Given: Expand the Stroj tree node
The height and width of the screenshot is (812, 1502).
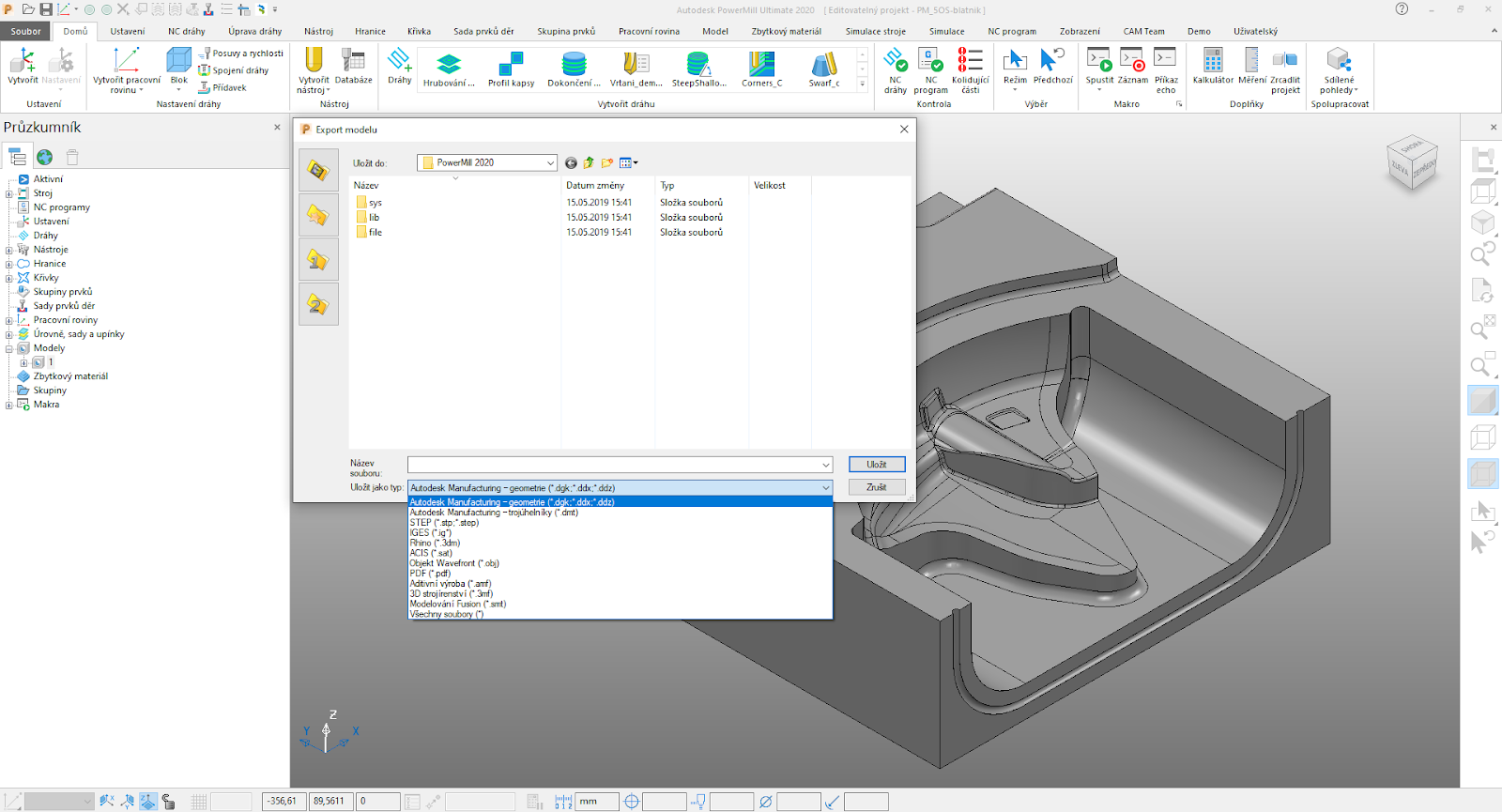Looking at the screenshot, I should tap(8, 193).
